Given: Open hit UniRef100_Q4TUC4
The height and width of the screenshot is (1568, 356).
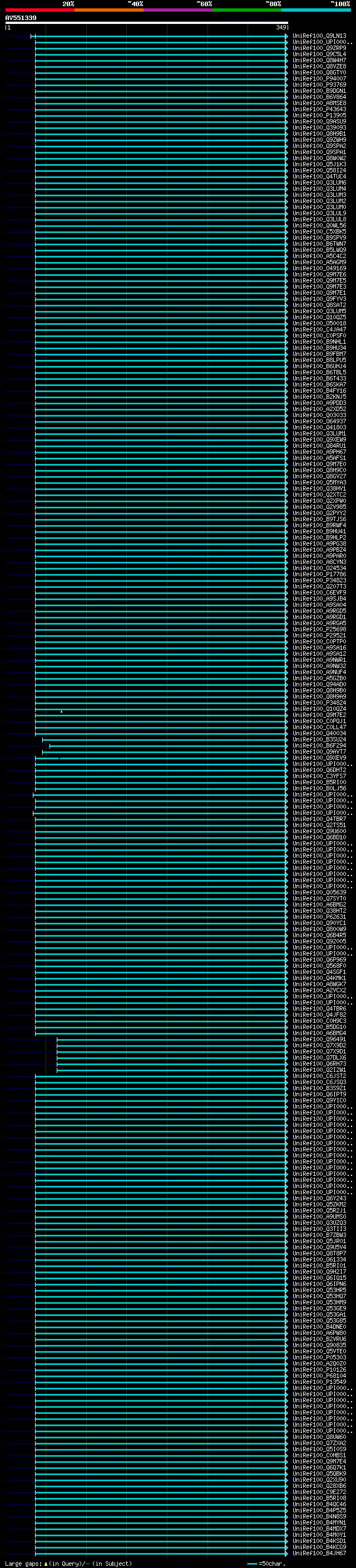Looking at the screenshot, I should point(319,176).
